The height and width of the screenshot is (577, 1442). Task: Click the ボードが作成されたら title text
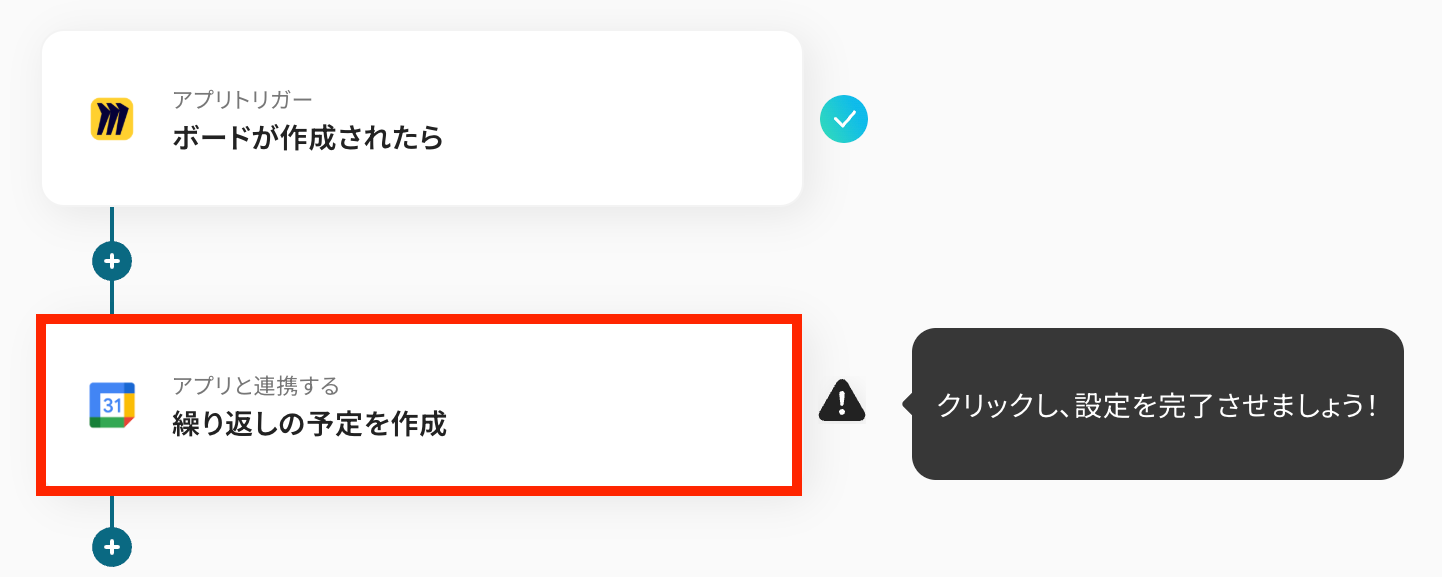point(308,138)
